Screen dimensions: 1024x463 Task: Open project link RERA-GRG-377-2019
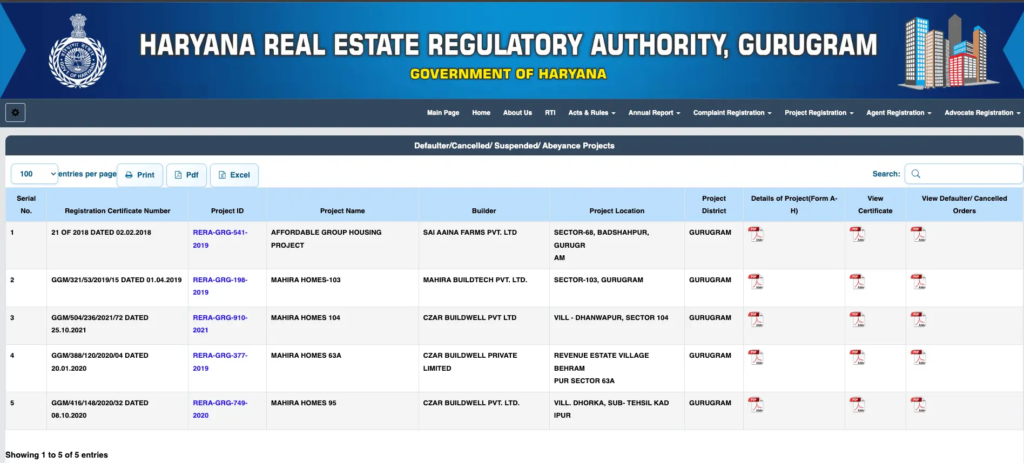point(220,362)
